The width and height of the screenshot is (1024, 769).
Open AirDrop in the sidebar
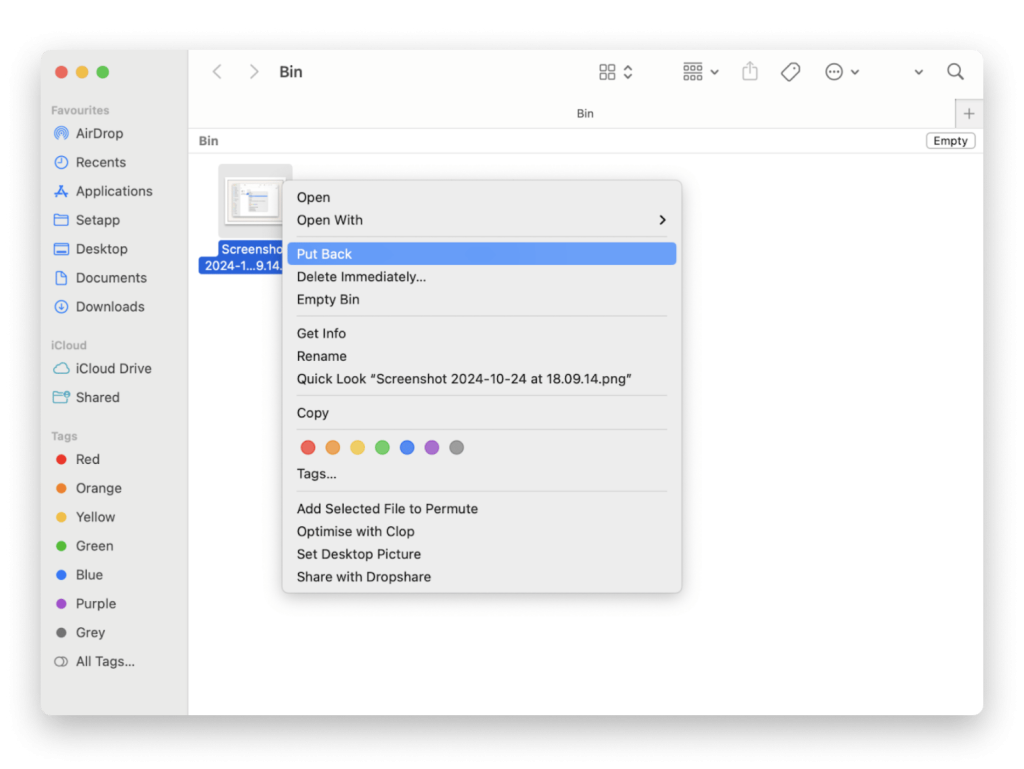(x=99, y=133)
